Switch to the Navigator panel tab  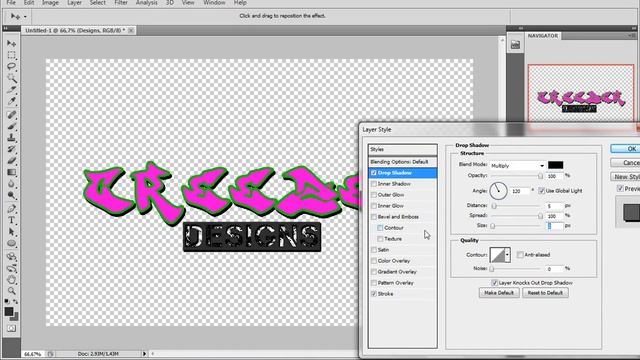point(542,36)
